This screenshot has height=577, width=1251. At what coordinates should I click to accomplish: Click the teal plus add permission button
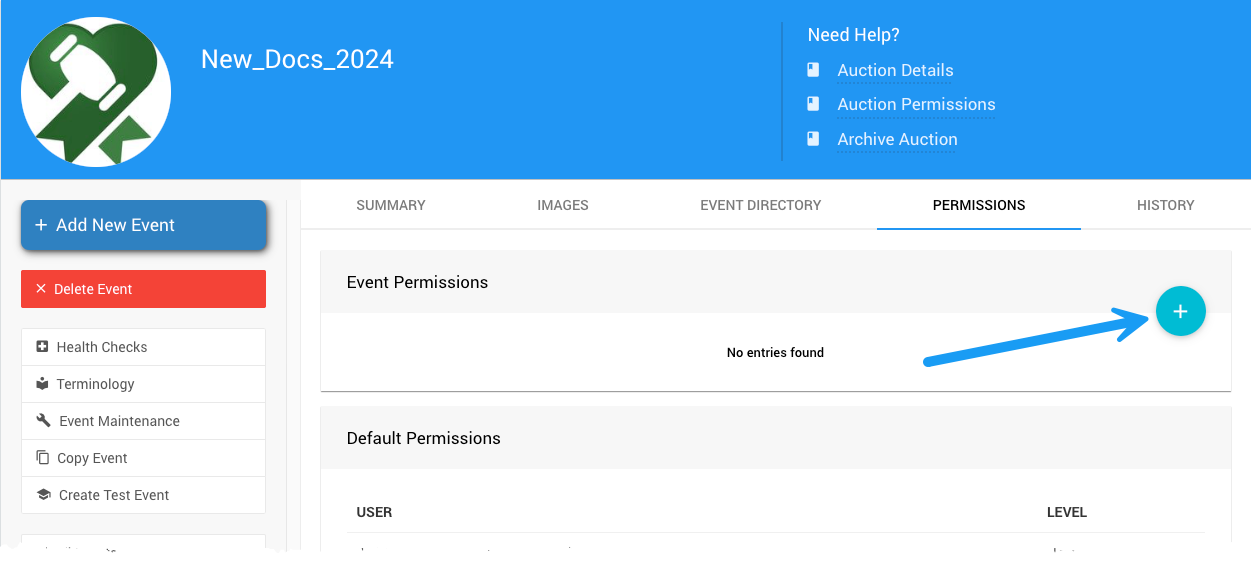coord(1180,311)
